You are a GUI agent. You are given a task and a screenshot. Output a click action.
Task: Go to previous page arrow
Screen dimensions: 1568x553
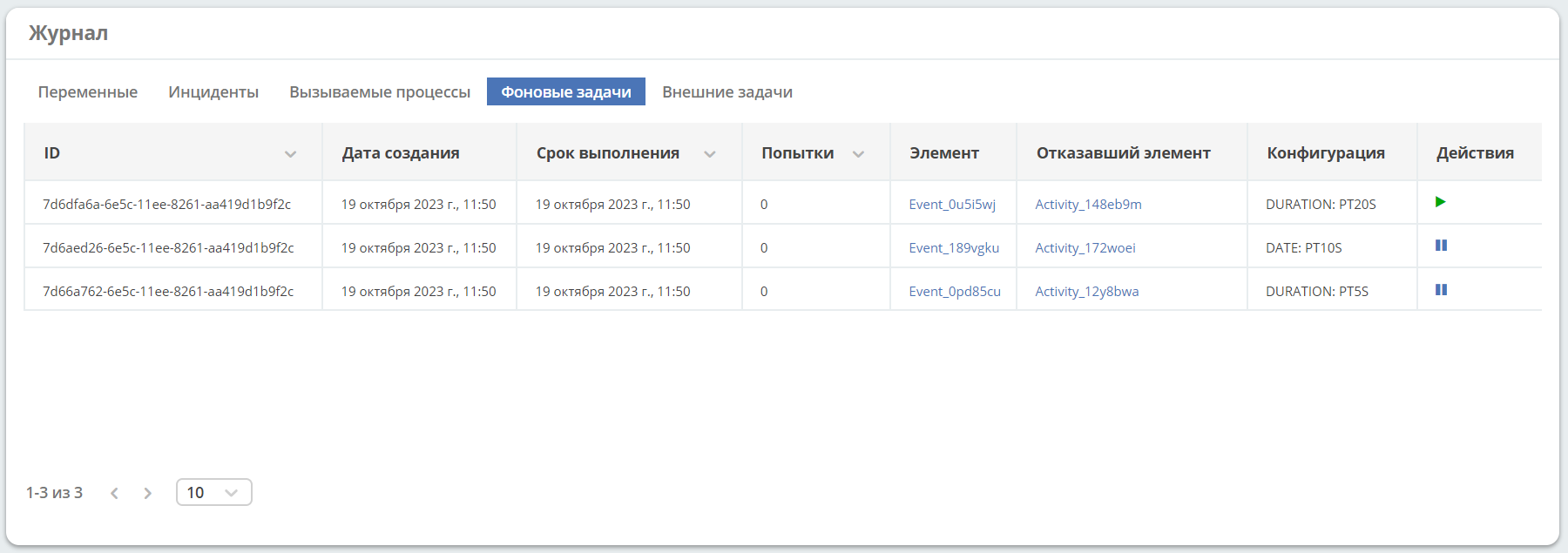114,493
